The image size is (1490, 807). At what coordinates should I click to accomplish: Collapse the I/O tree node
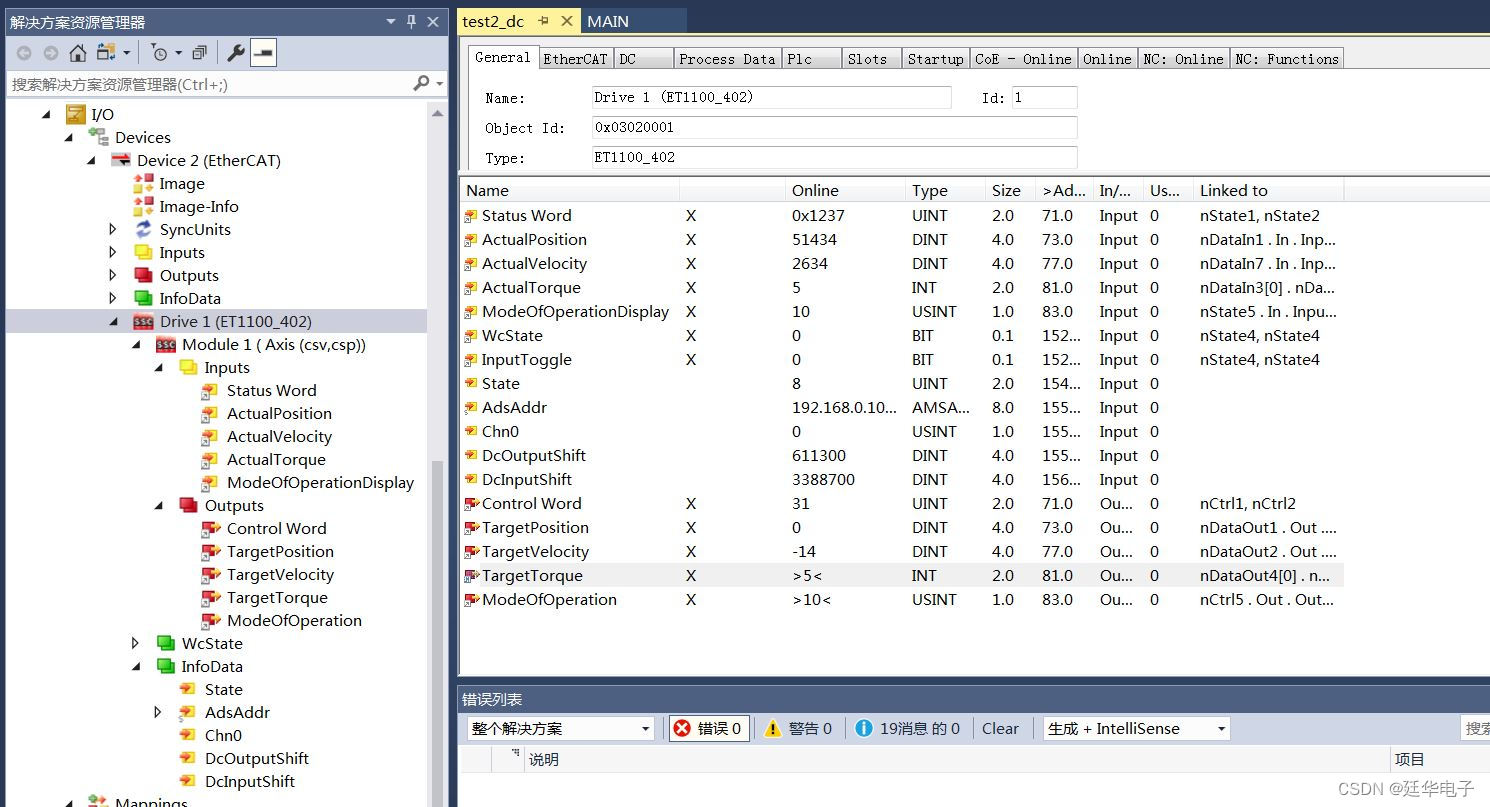pos(46,115)
